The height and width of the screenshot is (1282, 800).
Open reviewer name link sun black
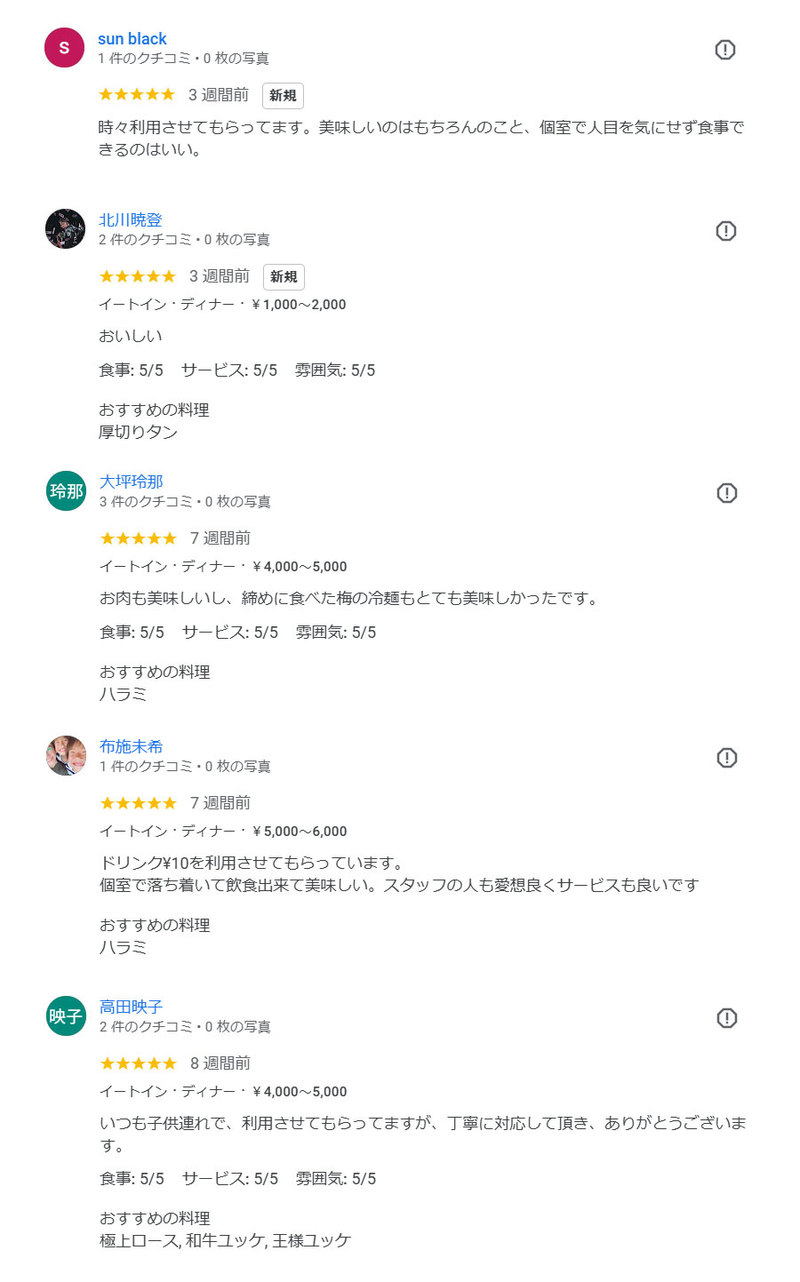click(x=132, y=39)
